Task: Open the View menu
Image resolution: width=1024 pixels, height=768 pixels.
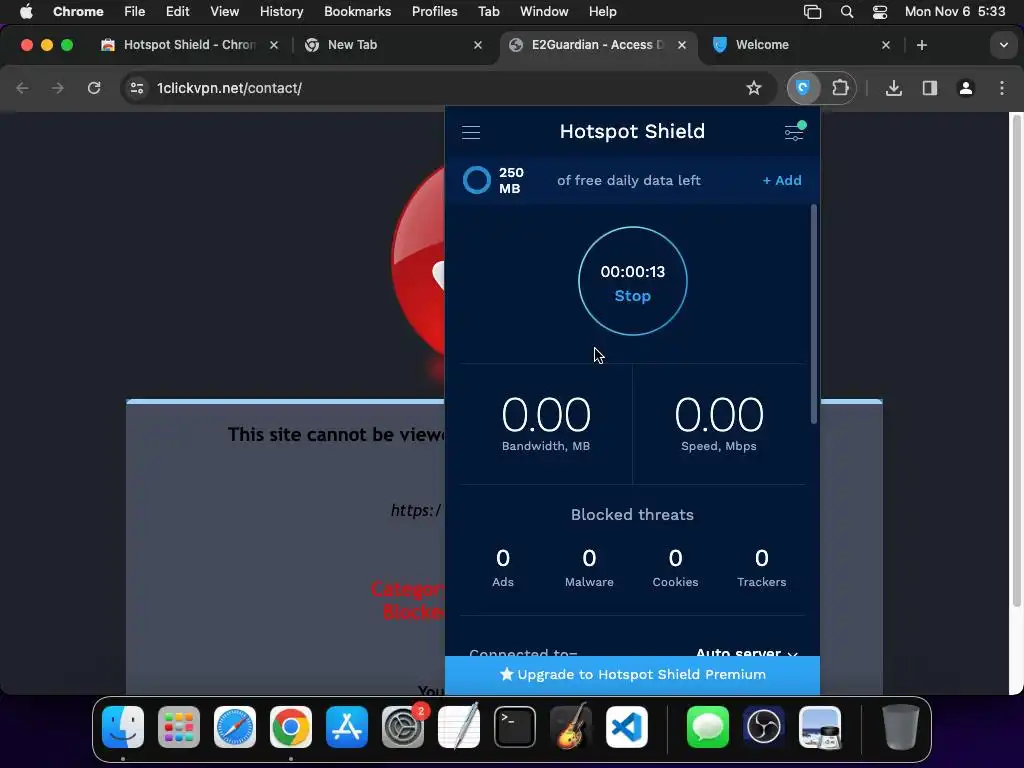Action: click(225, 12)
